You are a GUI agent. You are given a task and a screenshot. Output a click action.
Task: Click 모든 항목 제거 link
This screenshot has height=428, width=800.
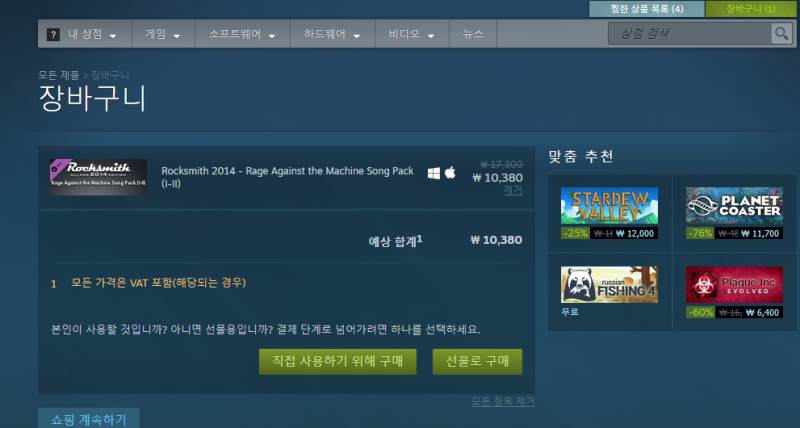503,401
